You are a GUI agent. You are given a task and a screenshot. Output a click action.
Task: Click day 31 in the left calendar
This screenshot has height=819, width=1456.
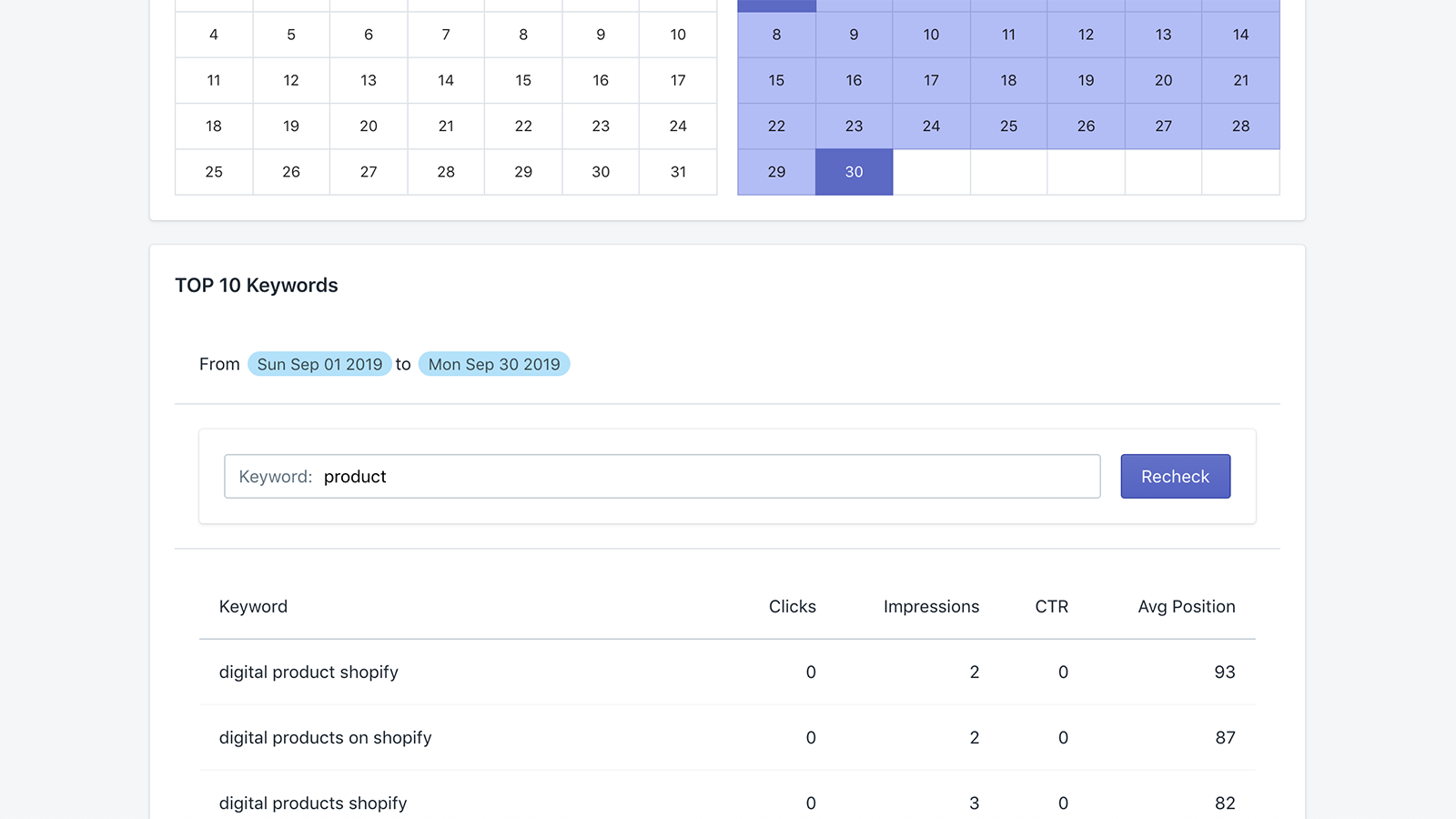[678, 171]
